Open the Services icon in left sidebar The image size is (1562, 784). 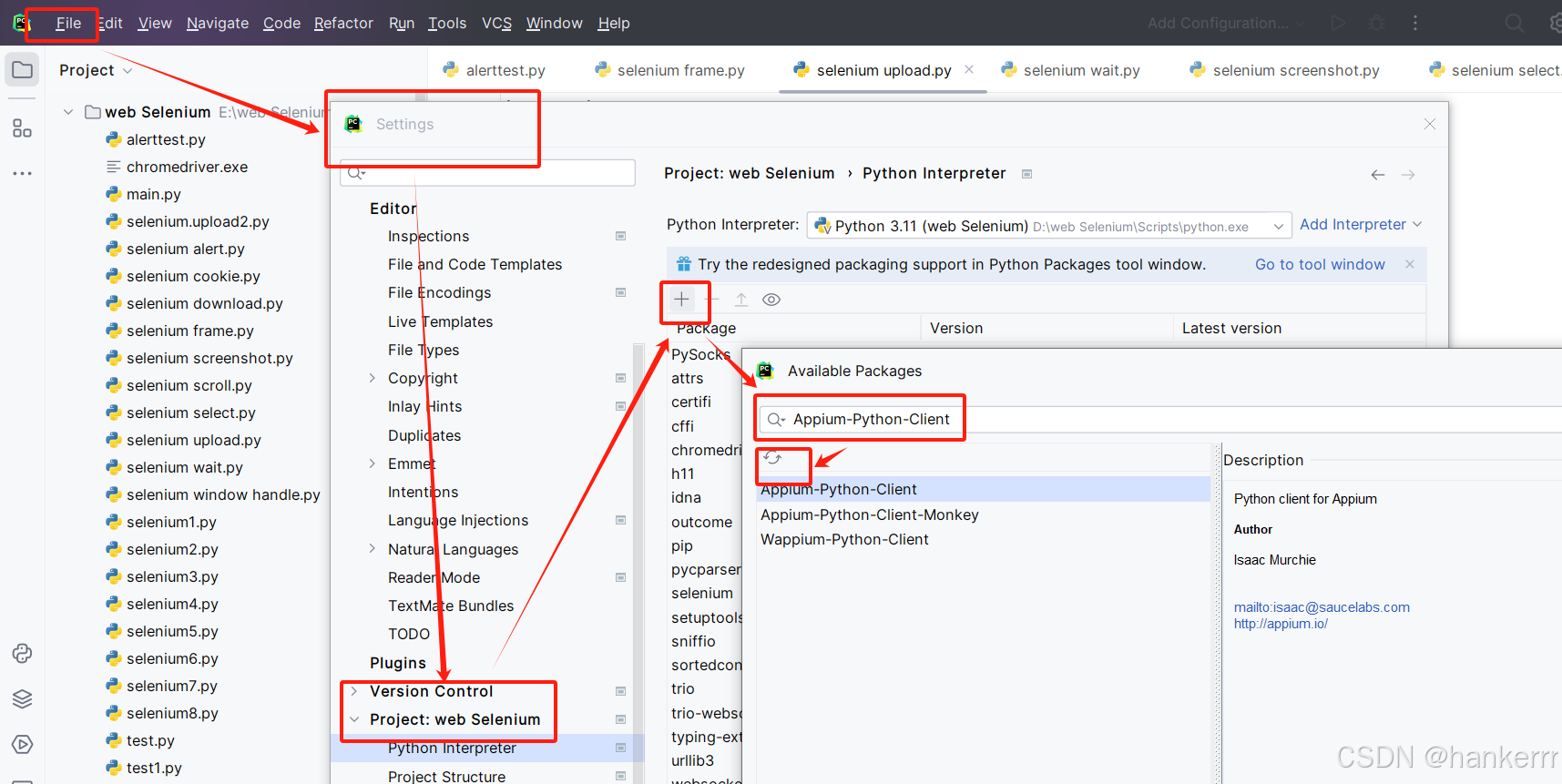[x=23, y=744]
